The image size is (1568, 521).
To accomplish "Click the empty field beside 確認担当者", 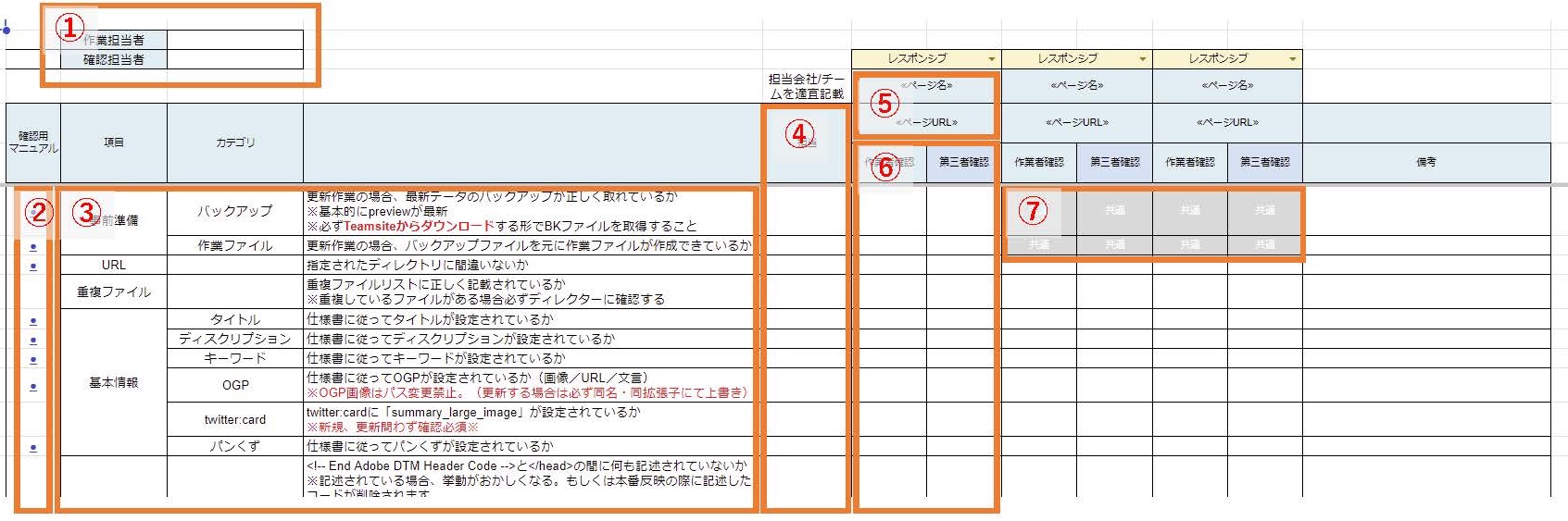I will (x=235, y=59).
